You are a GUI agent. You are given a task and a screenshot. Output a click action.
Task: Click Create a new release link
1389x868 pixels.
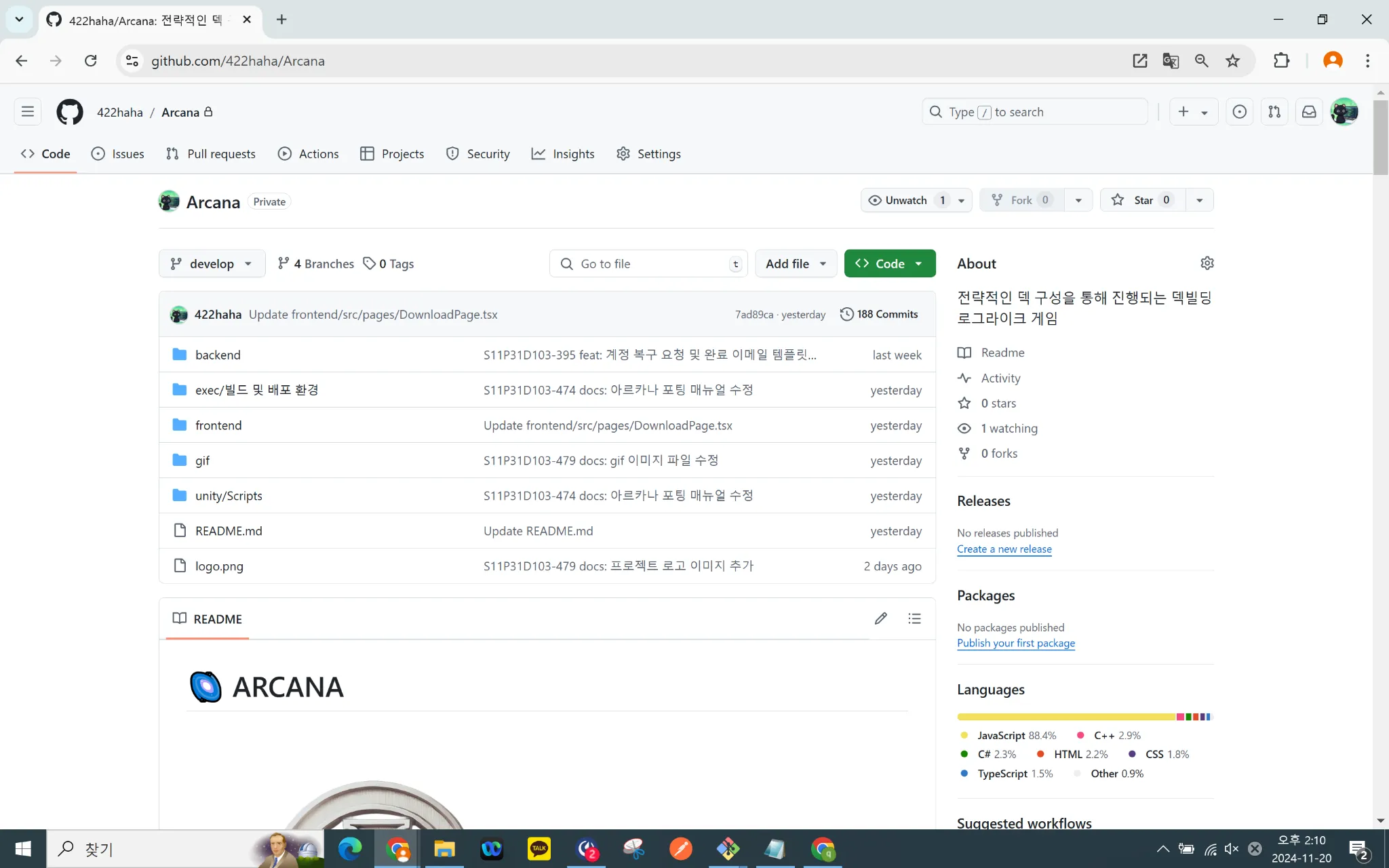coord(1004,549)
